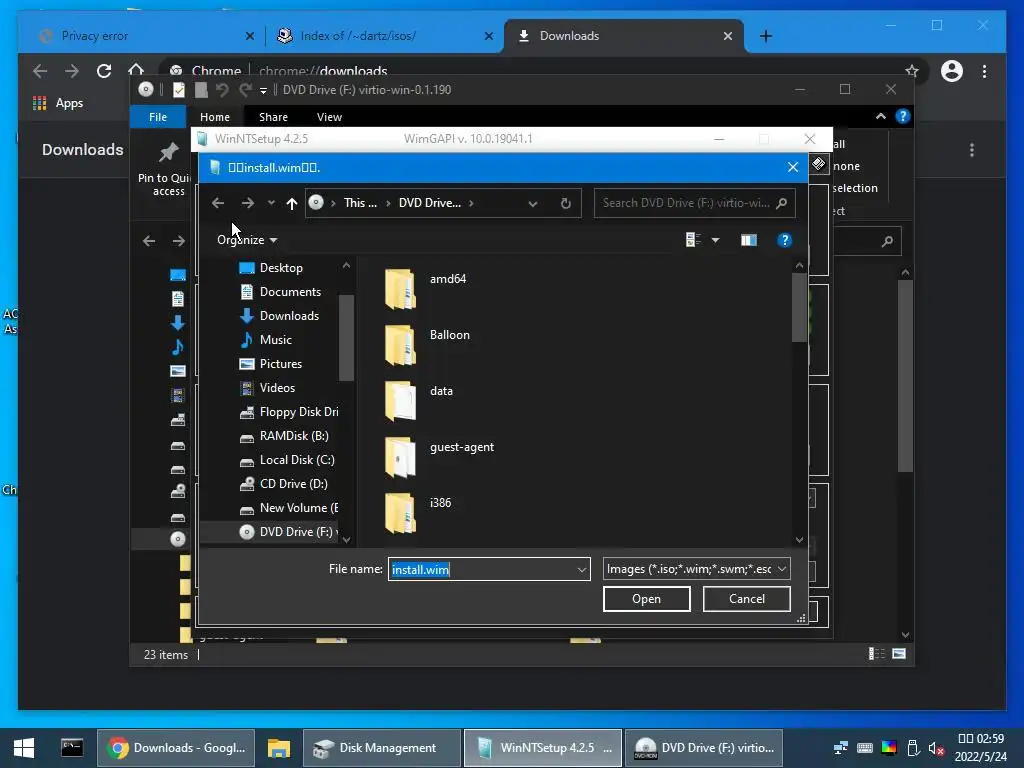The width and height of the screenshot is (1024, 768).
Task: Open File Explorer from taskbar
Action: tap(278, 748)
